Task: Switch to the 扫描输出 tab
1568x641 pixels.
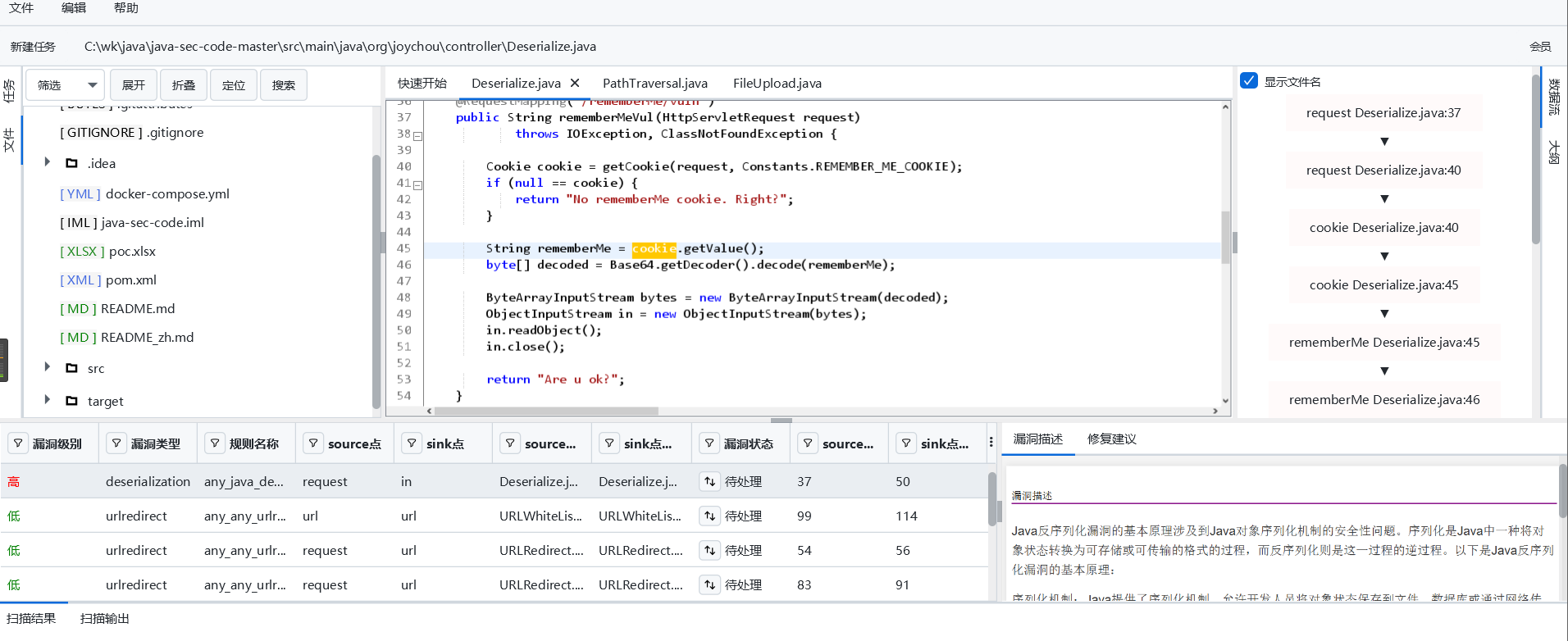Action: coord(105,618)
